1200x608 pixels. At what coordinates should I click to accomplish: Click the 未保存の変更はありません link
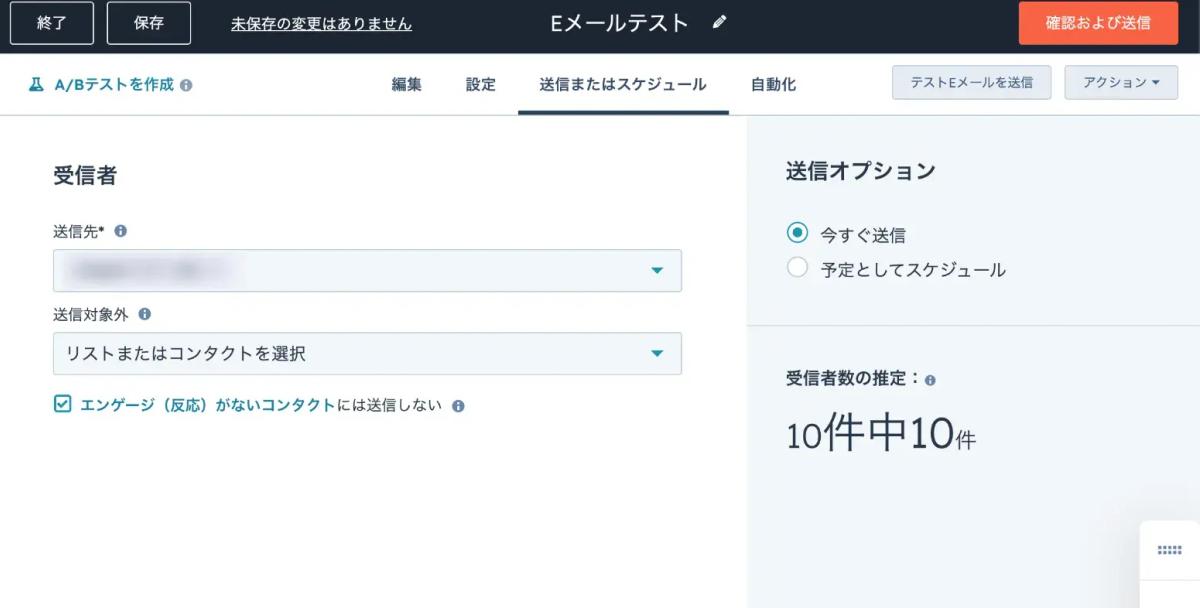(321, 23)
